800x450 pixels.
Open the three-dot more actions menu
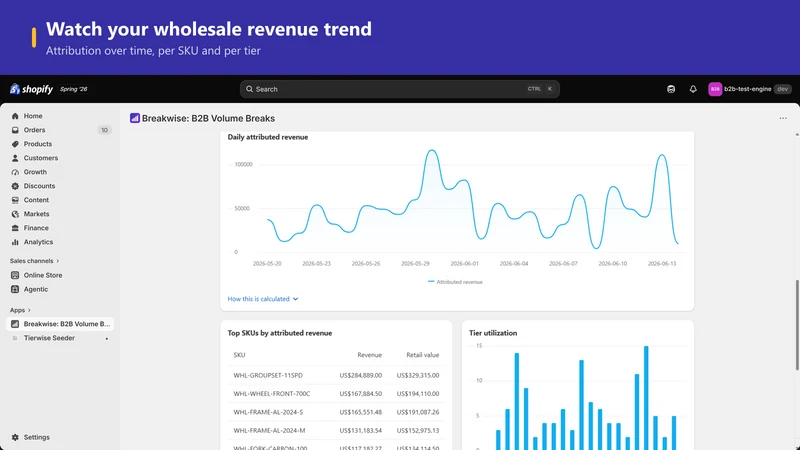pos(783,118)
